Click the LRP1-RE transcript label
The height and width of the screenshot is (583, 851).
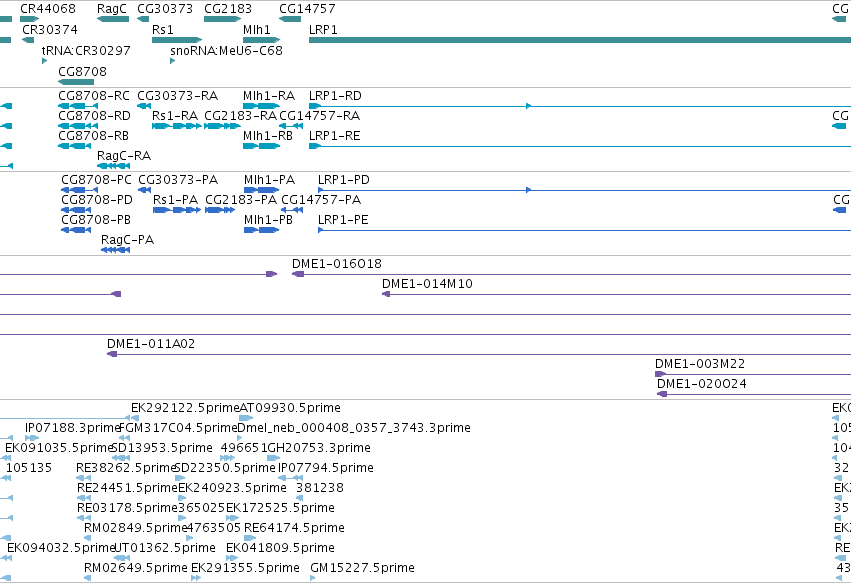pos(334,136)
